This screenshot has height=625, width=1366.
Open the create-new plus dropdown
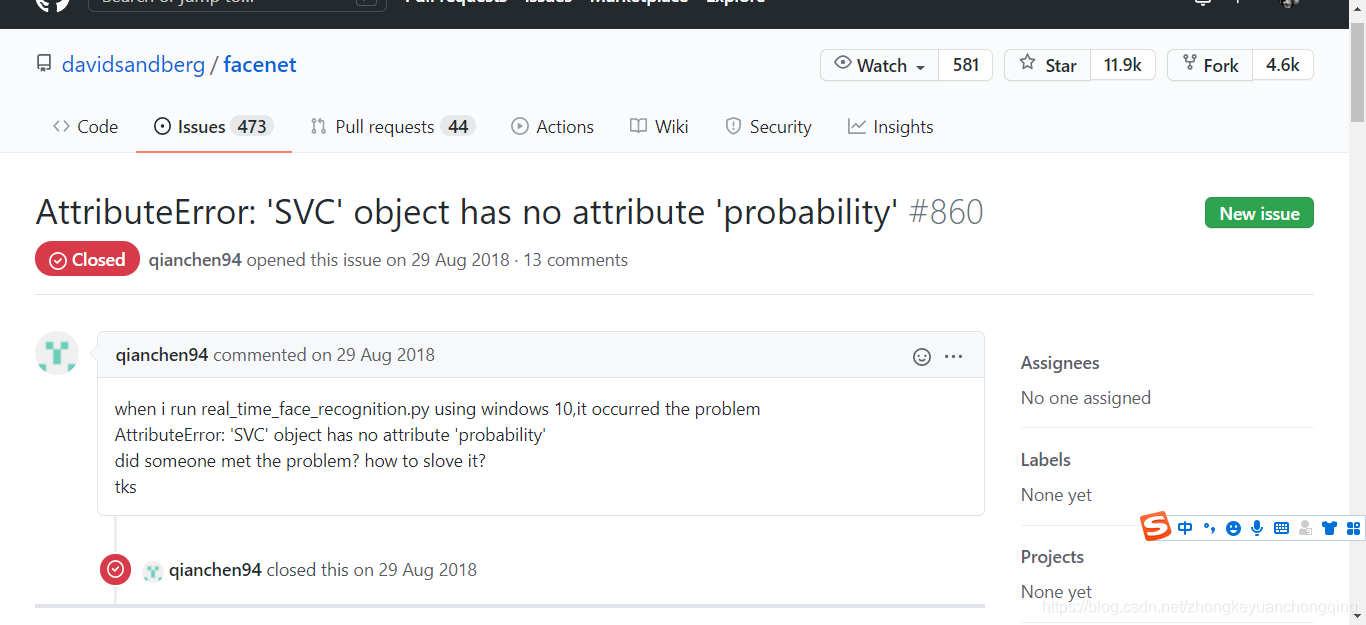[1238, 3]
